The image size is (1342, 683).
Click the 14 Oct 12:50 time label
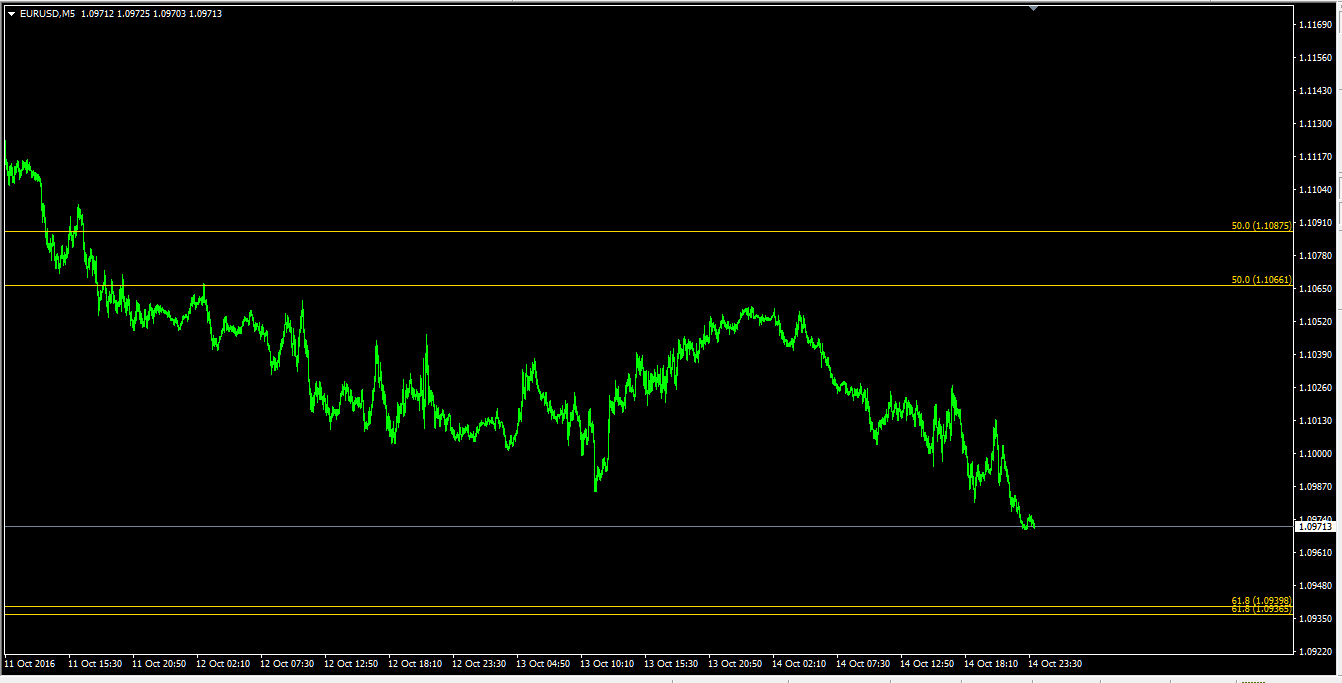(x=927, y=663)
